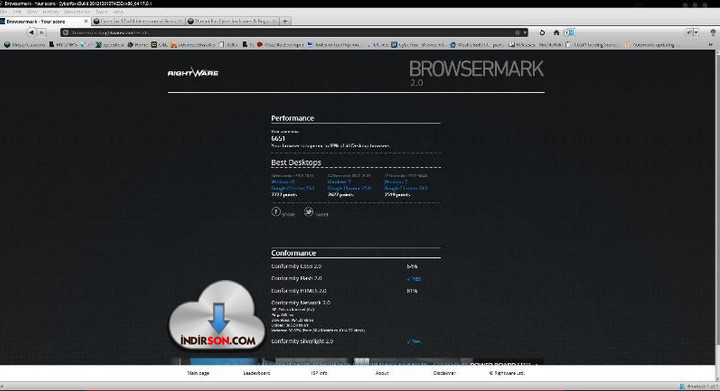Open the About footer link
Viewport: 720px width, 391px height.
(x=382, y=373)
